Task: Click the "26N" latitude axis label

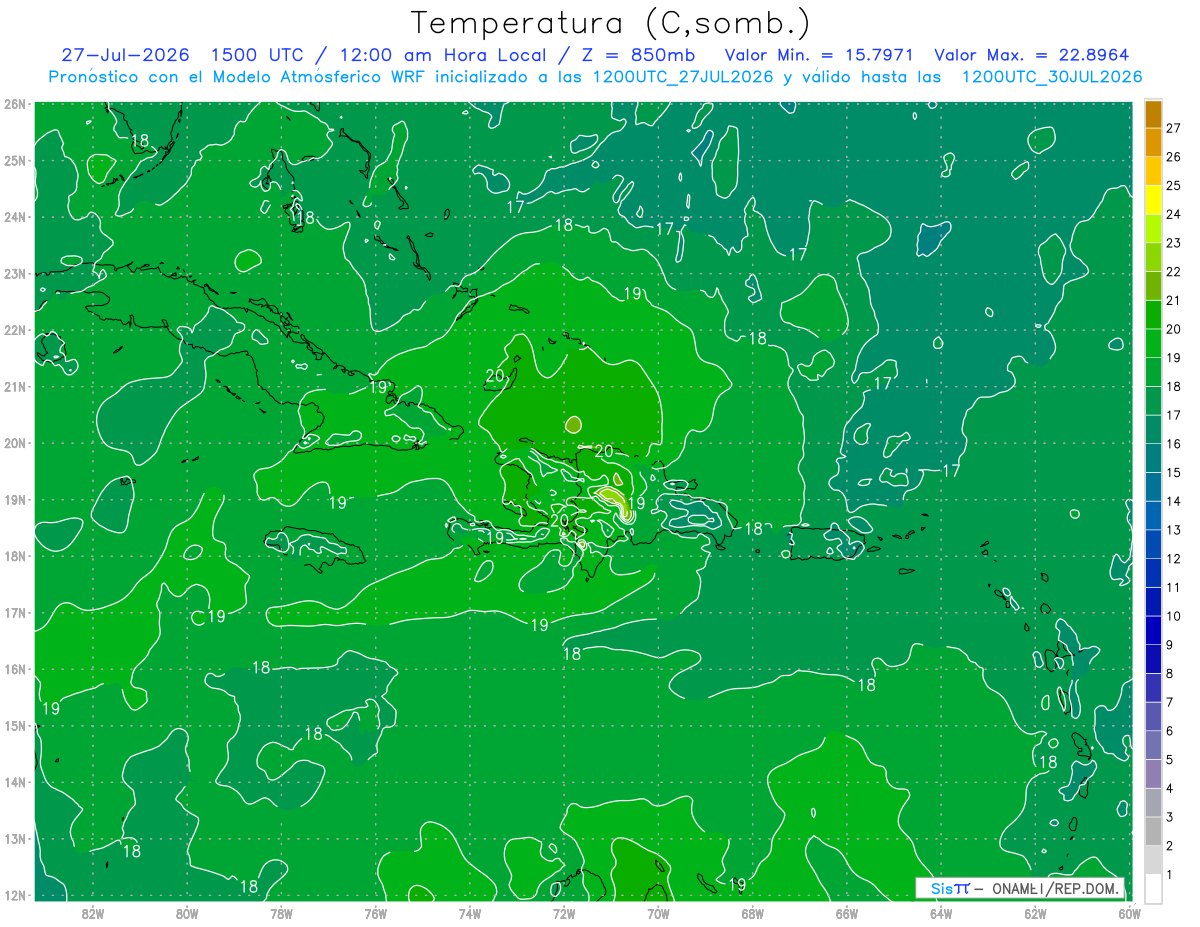Action: [14, 104]
